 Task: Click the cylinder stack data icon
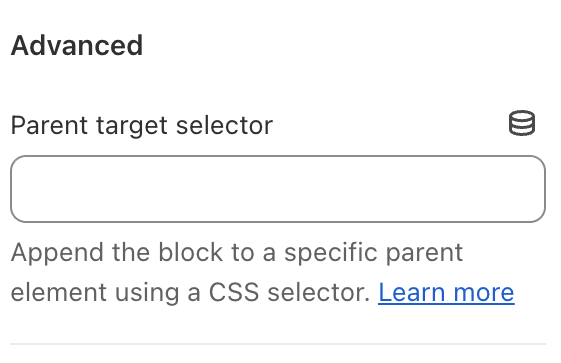coord(522,123)
